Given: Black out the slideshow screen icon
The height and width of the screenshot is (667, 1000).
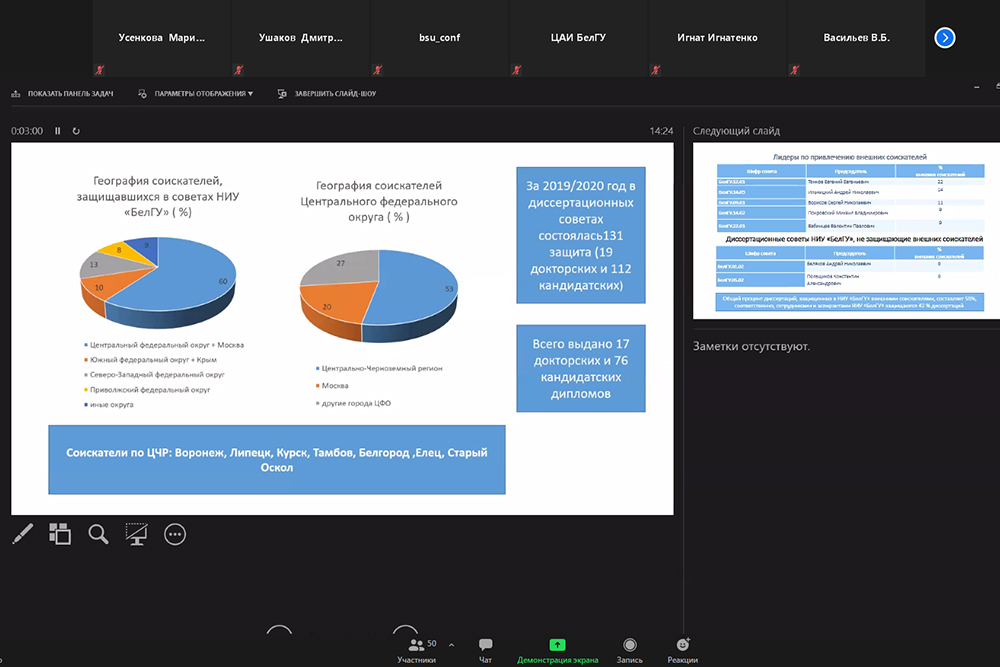Looking at the screenshot, I should [x=136, y=535].
